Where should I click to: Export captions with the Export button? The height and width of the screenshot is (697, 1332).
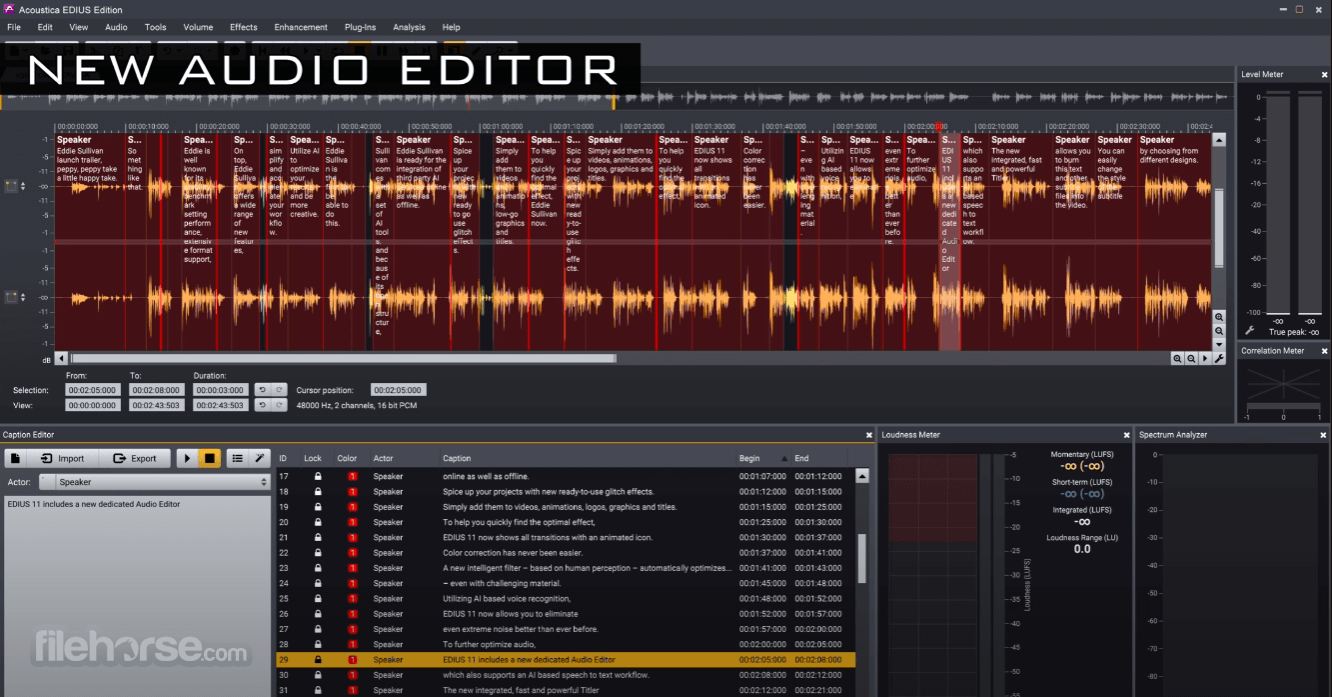pyautogui.click(x=136, y=458)
